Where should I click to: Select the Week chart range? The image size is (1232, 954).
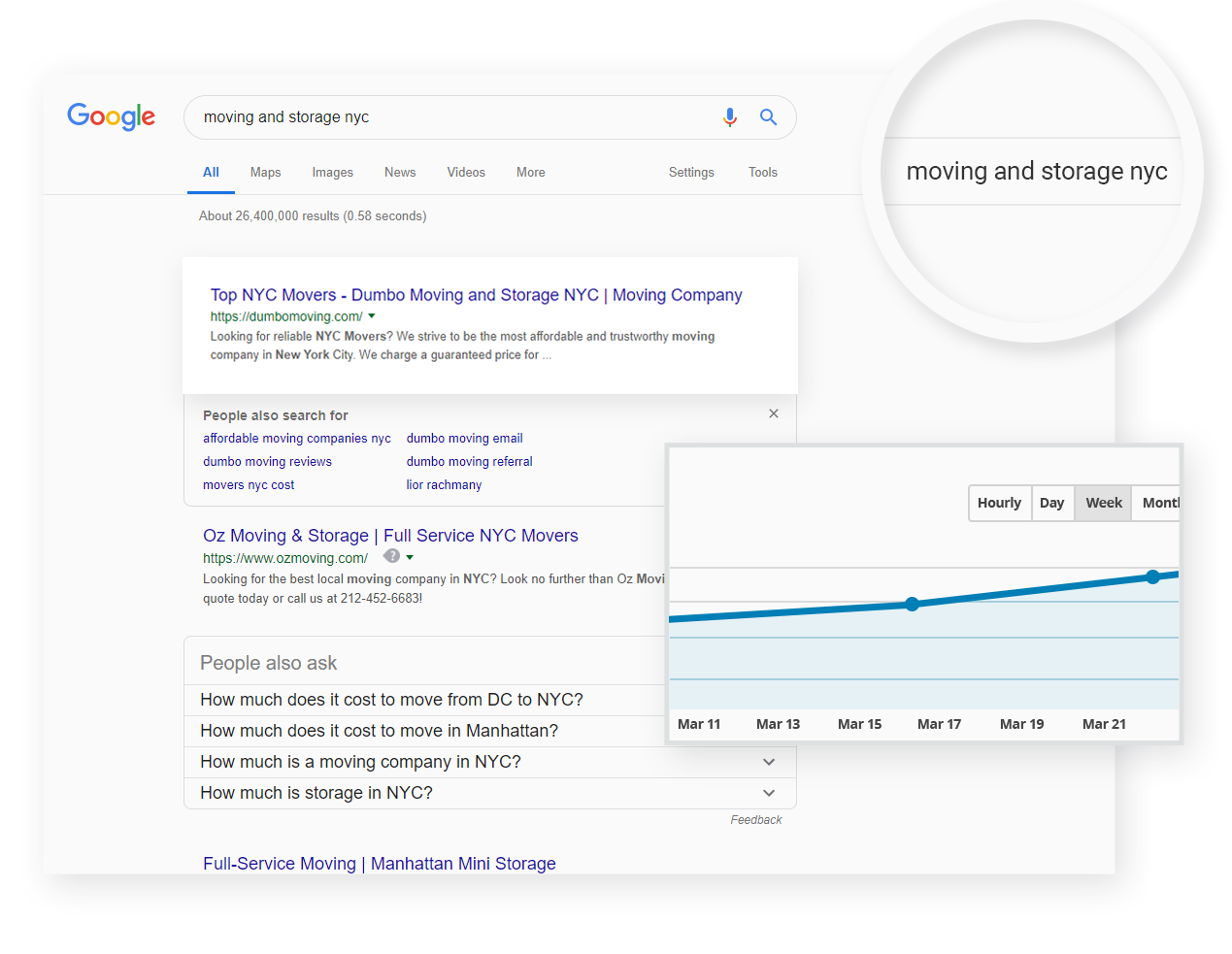click(x=1103, y=503)
